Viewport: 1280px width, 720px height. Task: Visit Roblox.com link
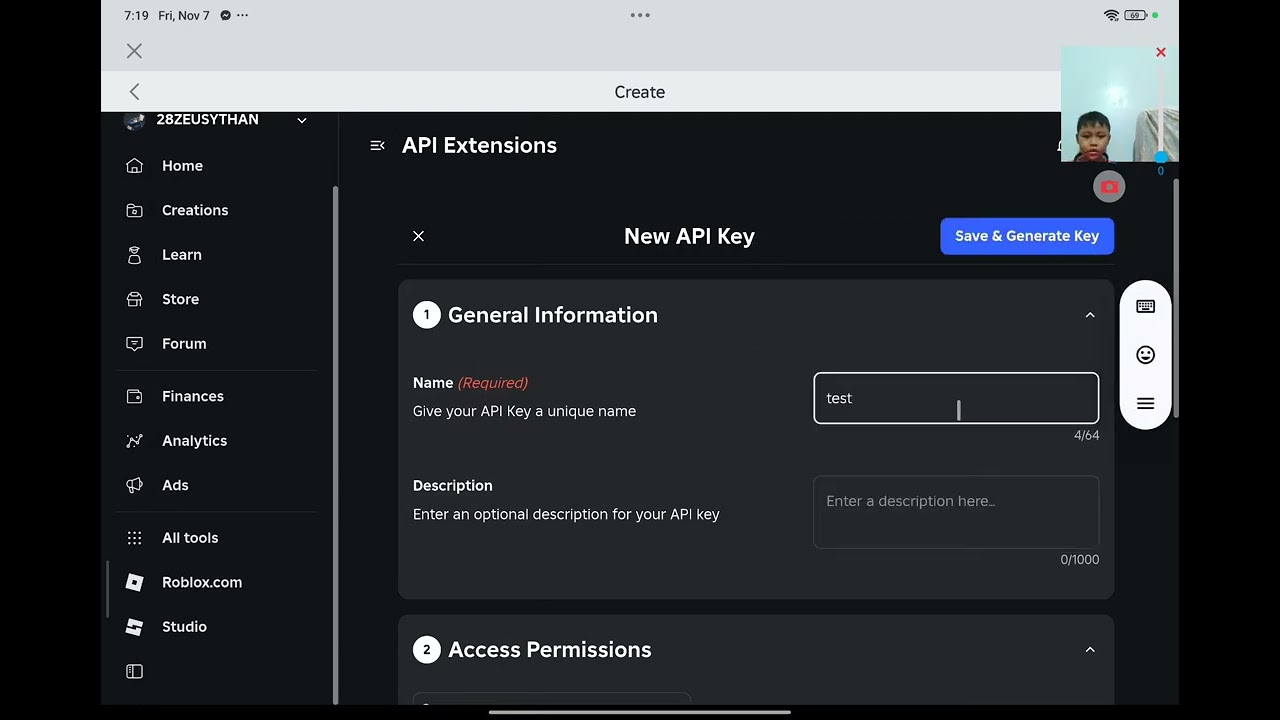(x=202, y=582)
